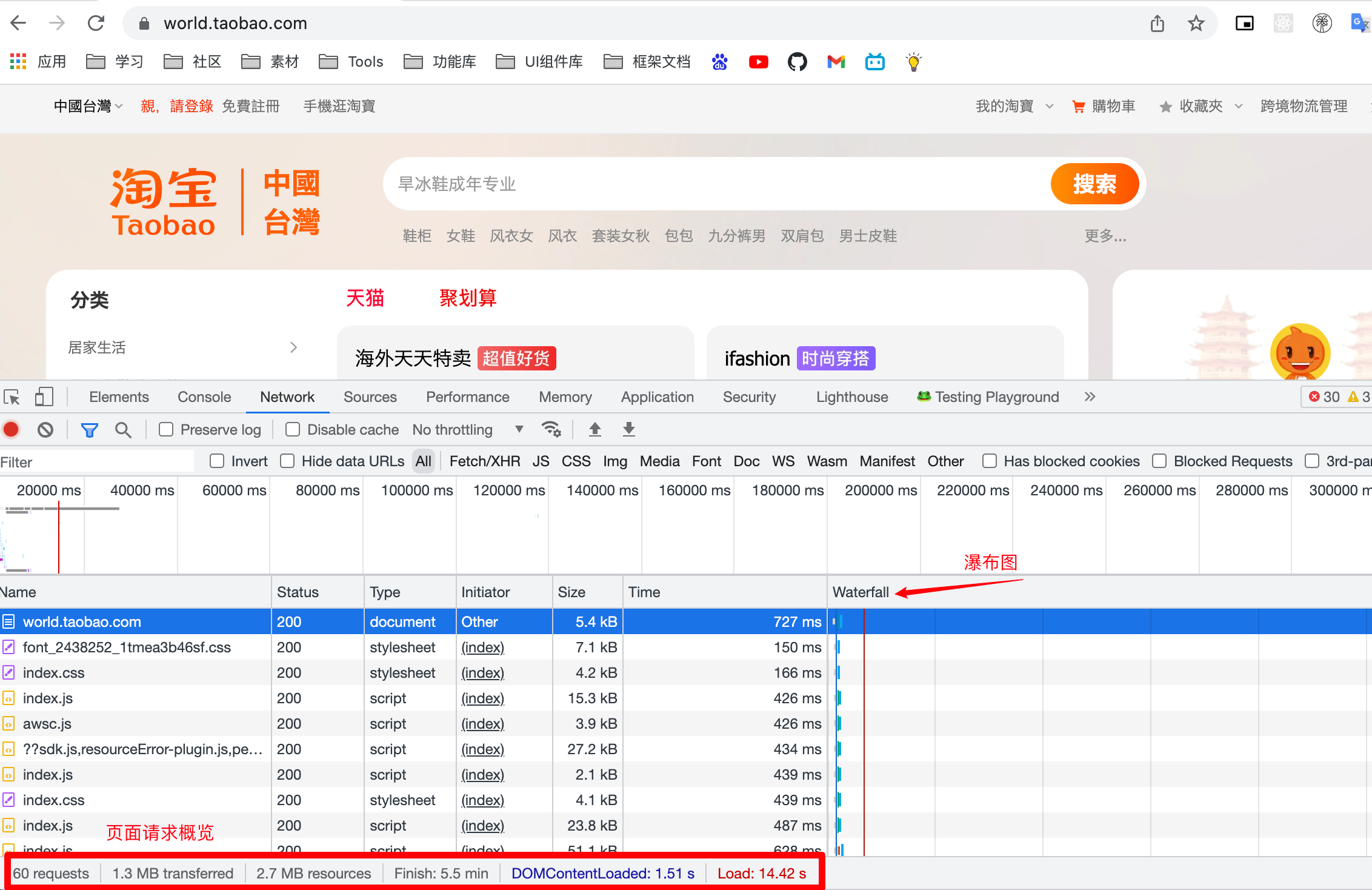
Task: Click the browser back arrow
Action: coord(18,24)
